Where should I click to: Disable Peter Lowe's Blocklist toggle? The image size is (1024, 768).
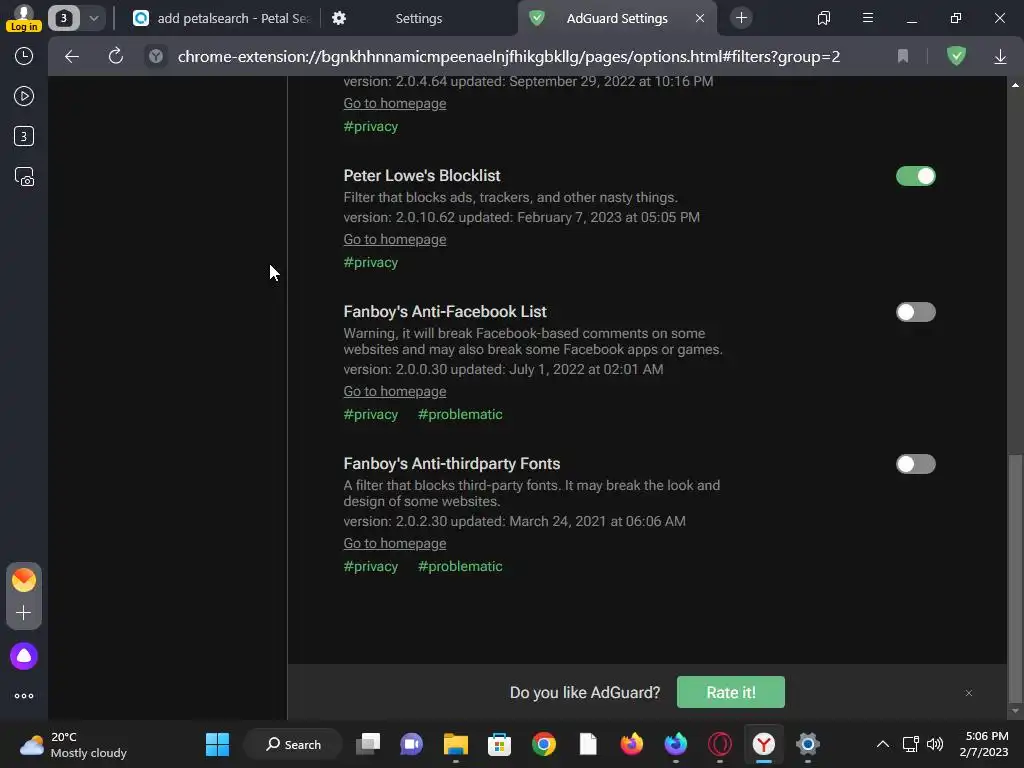[916, 176]
